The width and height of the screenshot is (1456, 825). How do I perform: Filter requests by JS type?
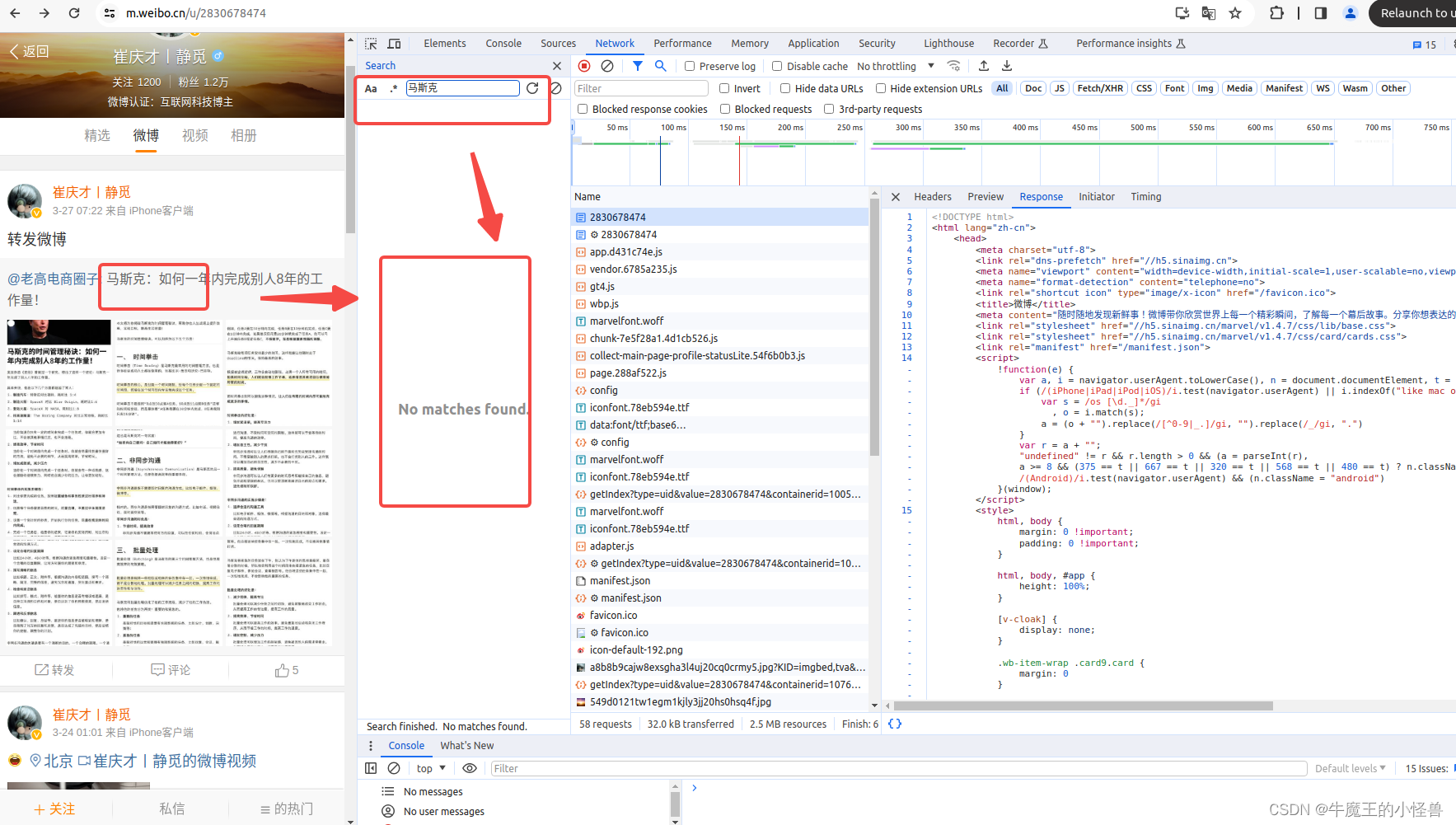[1060, 88]
